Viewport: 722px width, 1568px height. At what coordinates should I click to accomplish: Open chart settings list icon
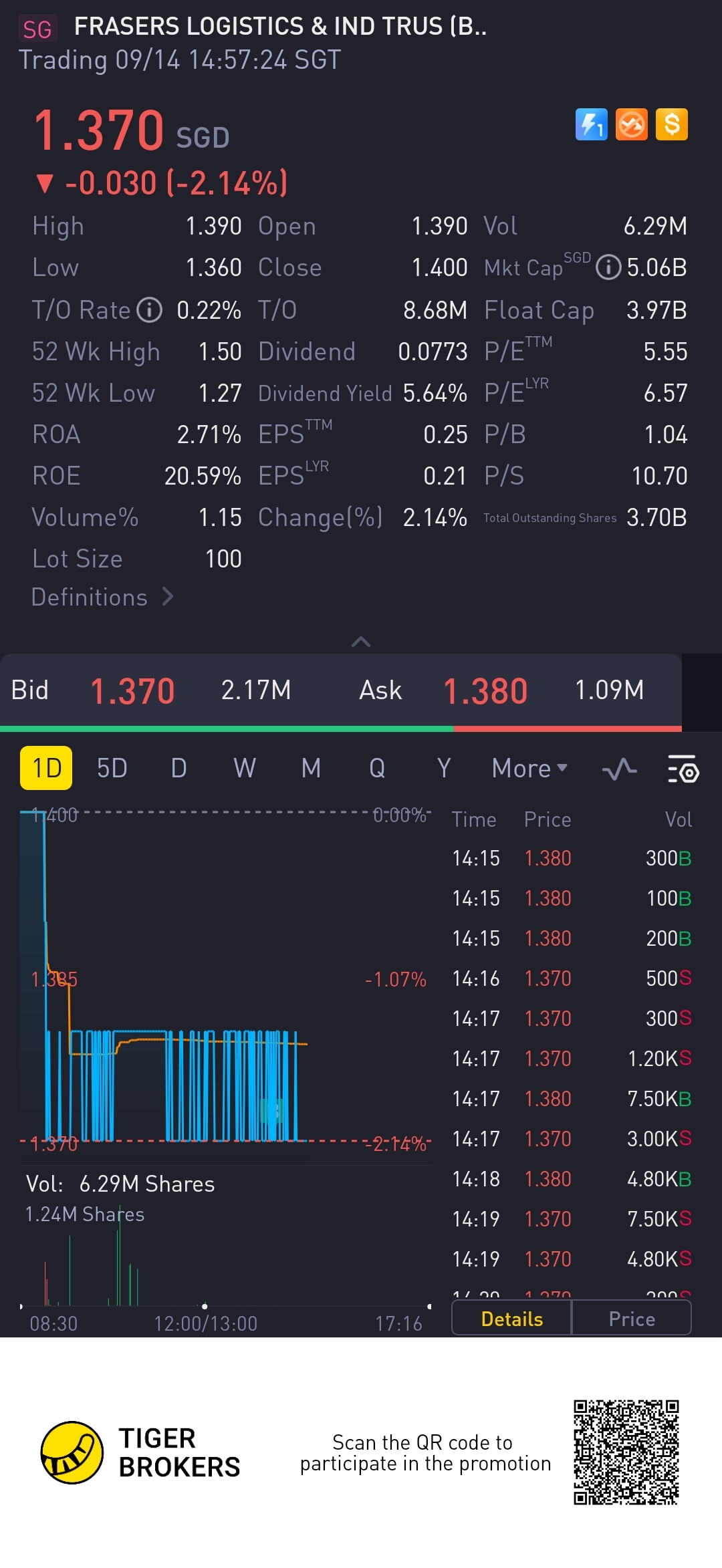[x=683, y=769]
